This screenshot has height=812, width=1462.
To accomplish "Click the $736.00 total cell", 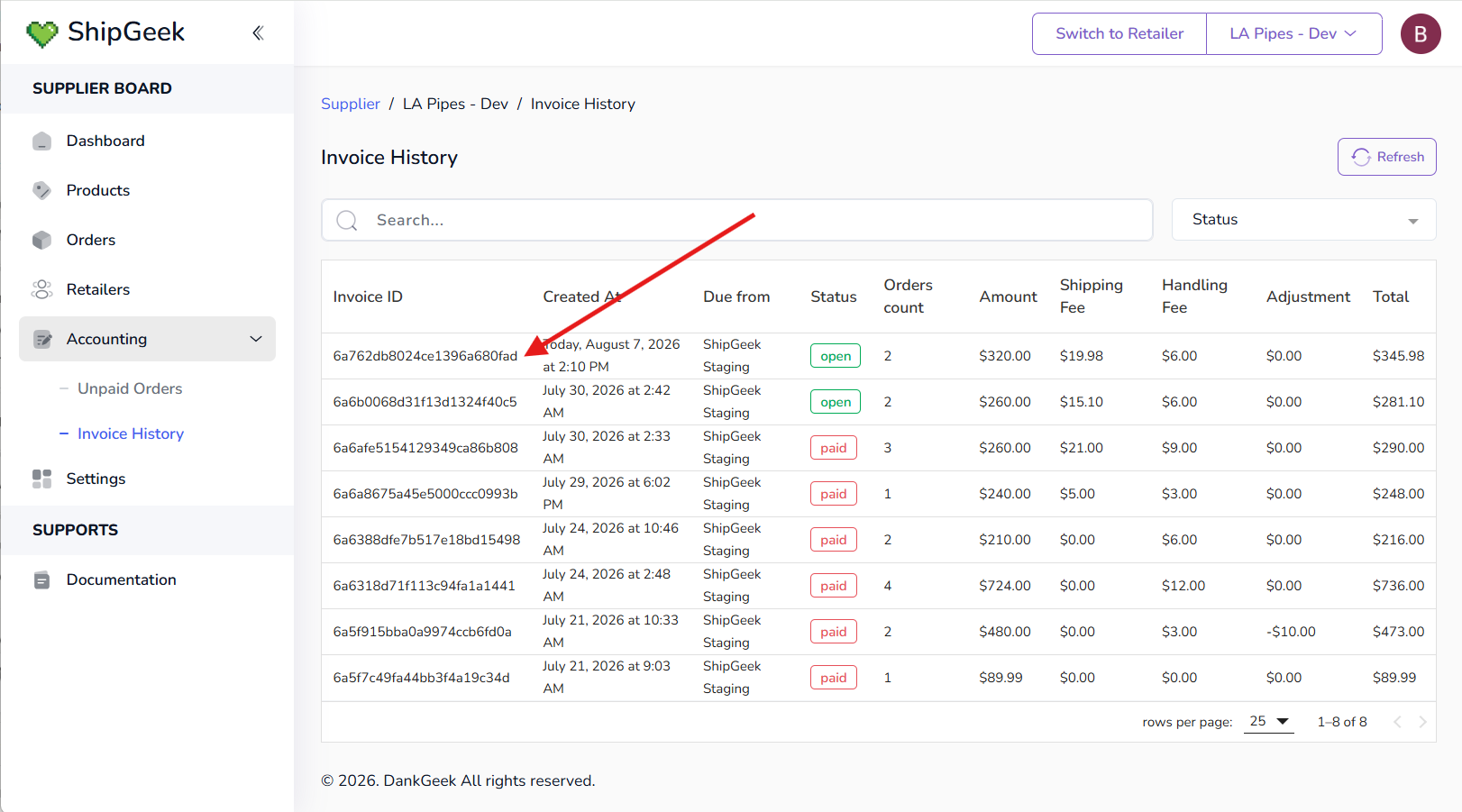I will (x=1398, y=586).
